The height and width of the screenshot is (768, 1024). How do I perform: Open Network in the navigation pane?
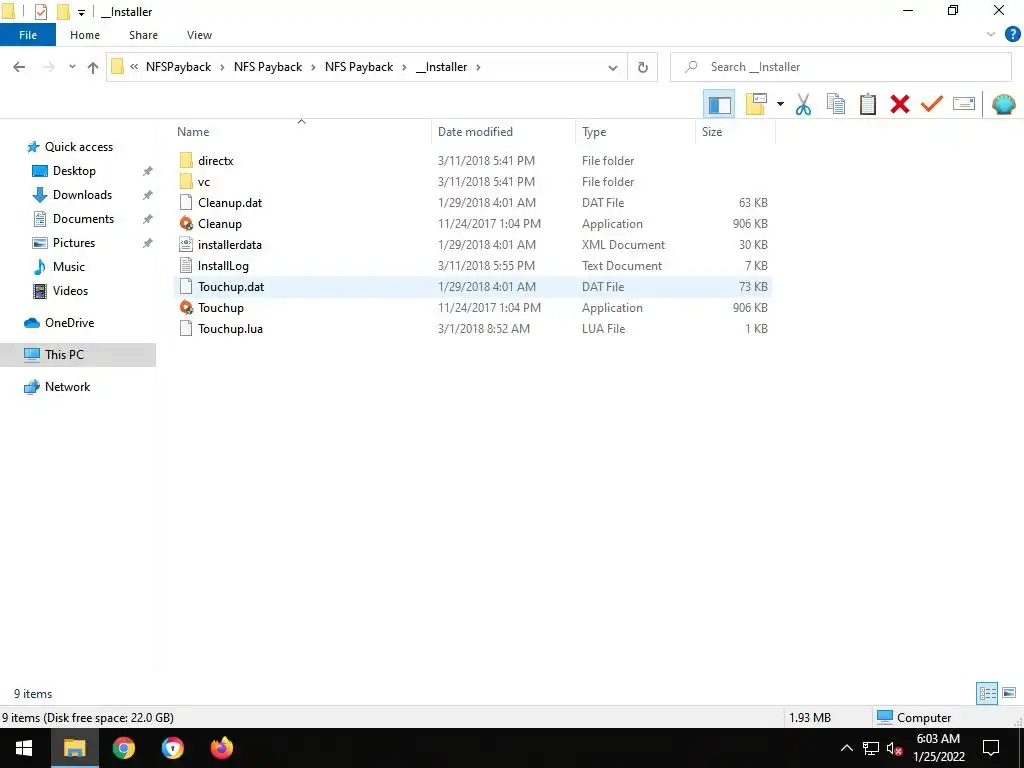point(67,387)
